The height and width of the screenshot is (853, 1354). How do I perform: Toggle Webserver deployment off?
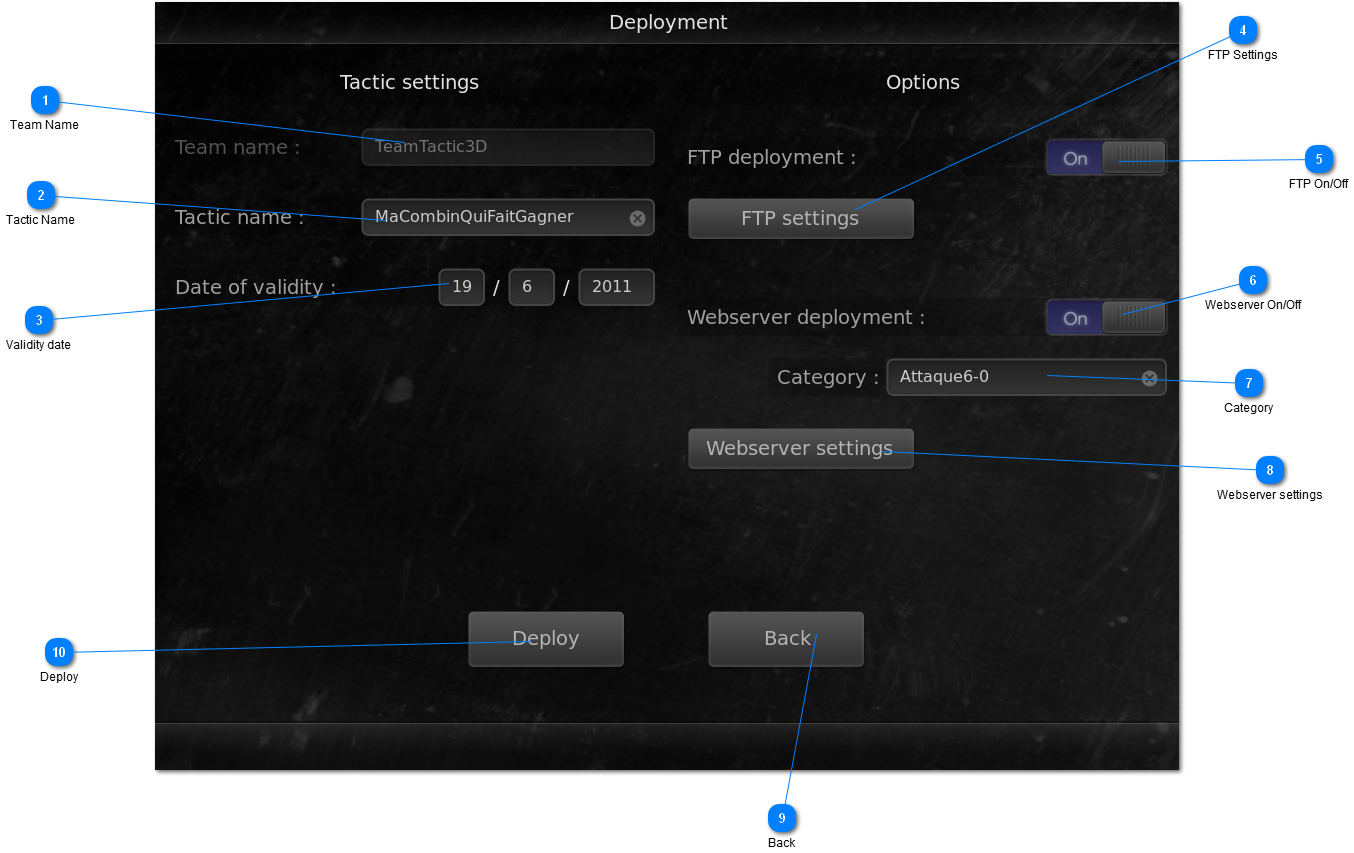tap(1133, 317)
